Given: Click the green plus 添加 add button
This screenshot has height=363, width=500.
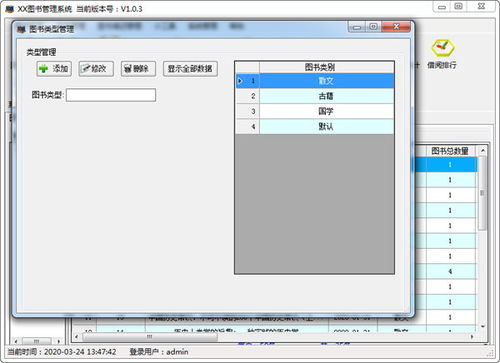Looking at the screenshot, I should click(54, 69).
